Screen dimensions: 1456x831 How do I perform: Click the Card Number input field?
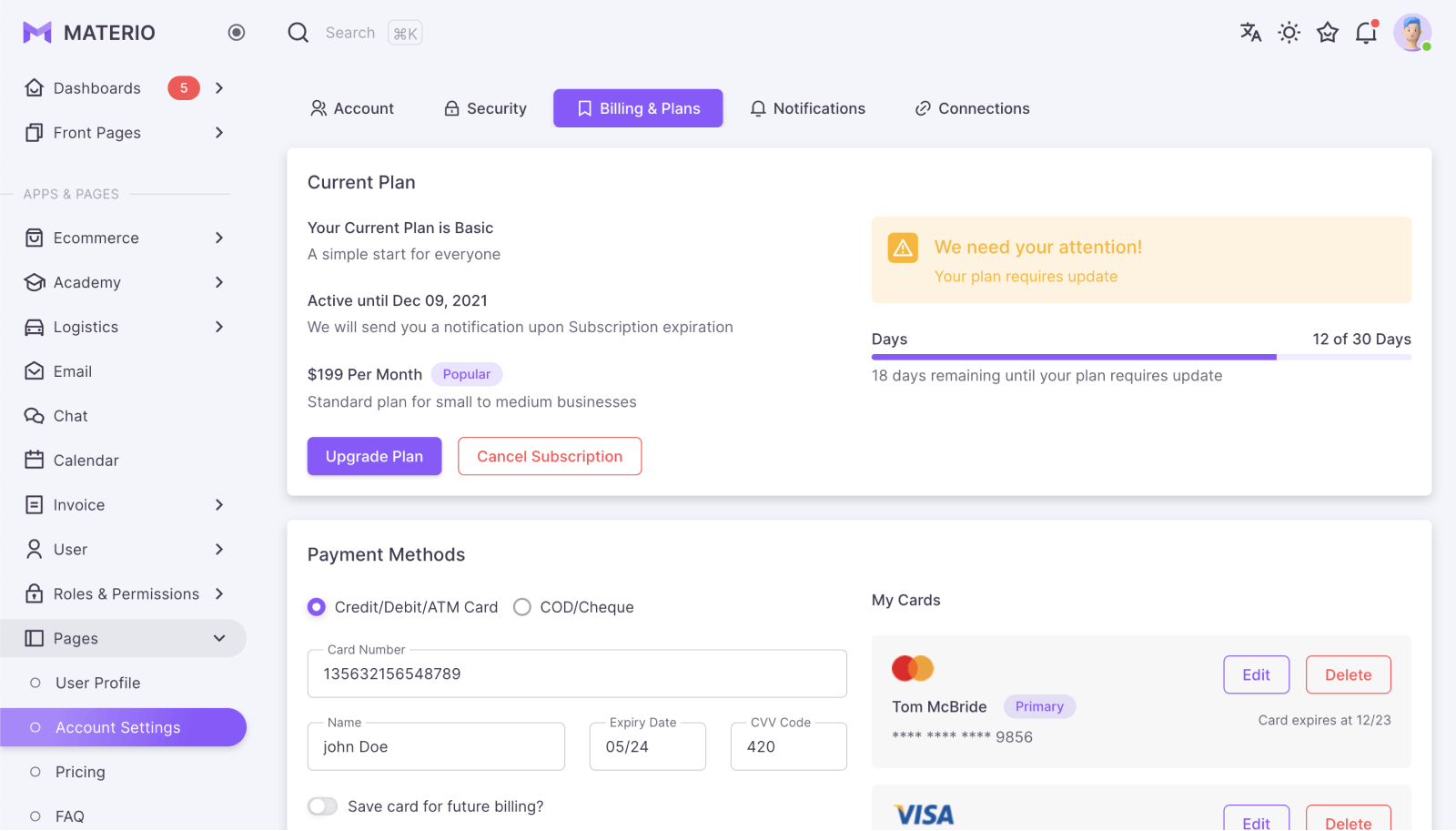[577, 674]
